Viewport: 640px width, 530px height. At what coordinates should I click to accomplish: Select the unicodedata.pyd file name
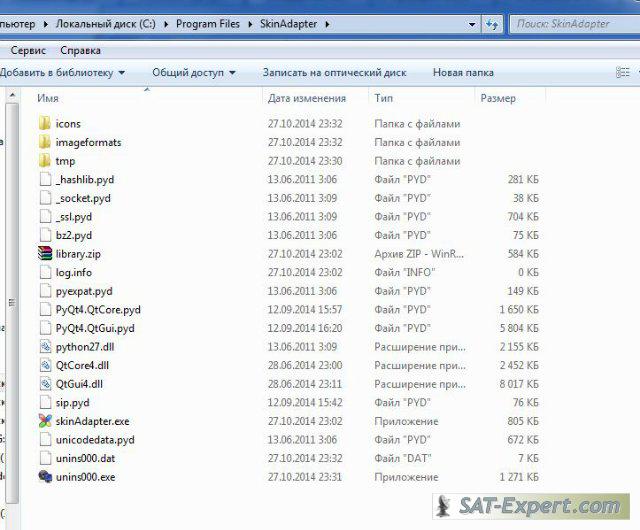pos(95,440)
